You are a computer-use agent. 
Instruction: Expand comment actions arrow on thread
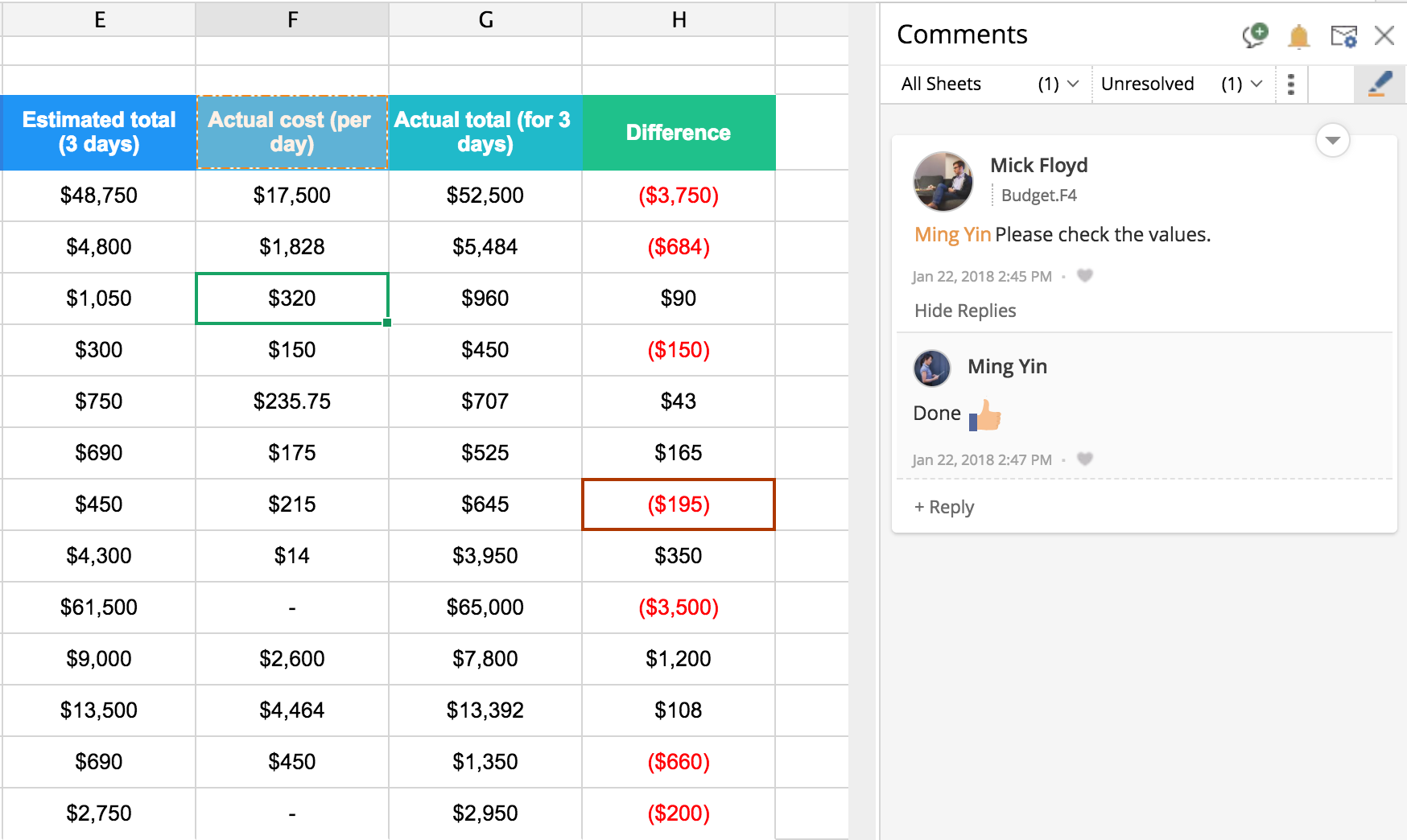point(1332,141)
